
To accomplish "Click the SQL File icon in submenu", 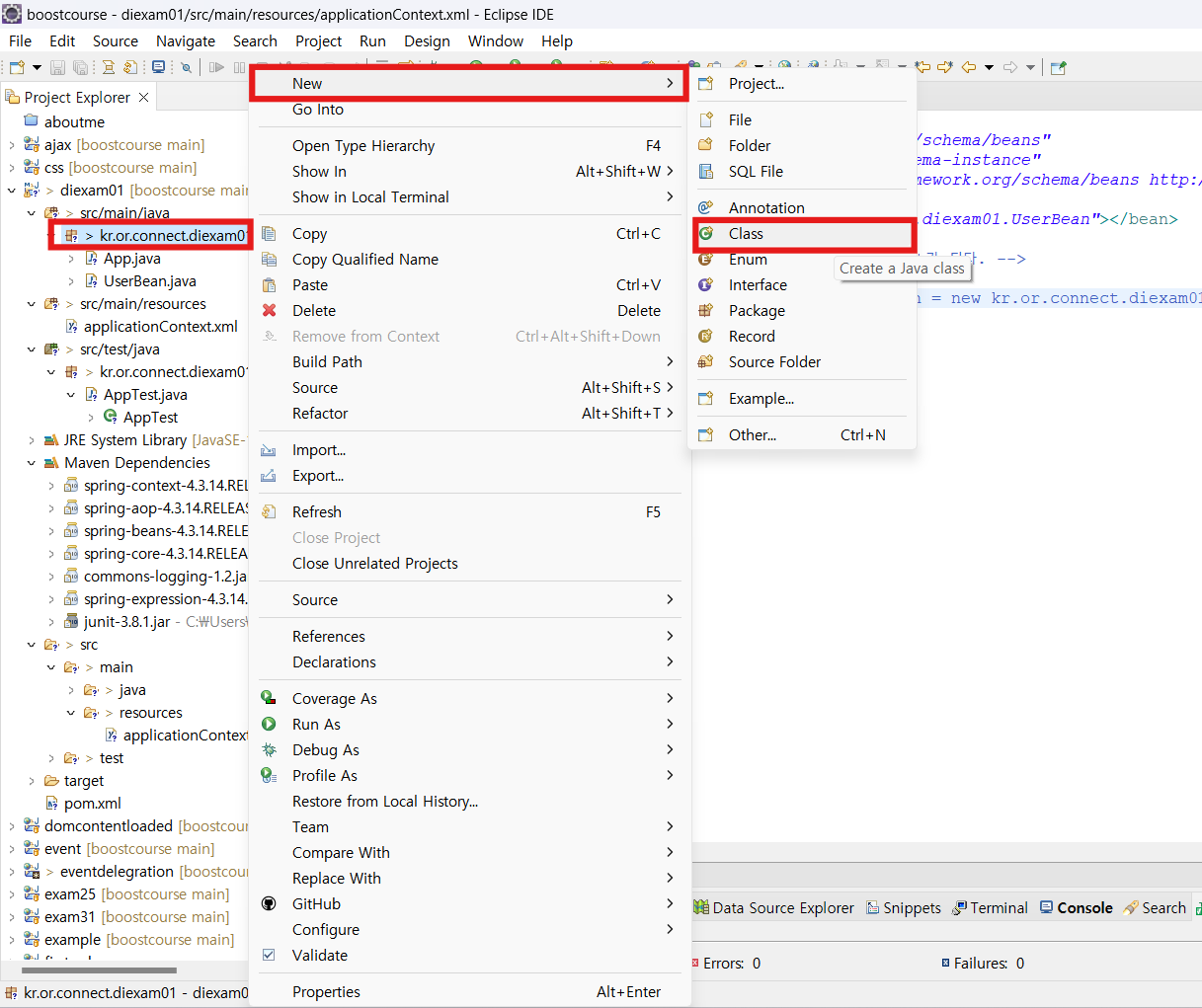I will (705, 172).
